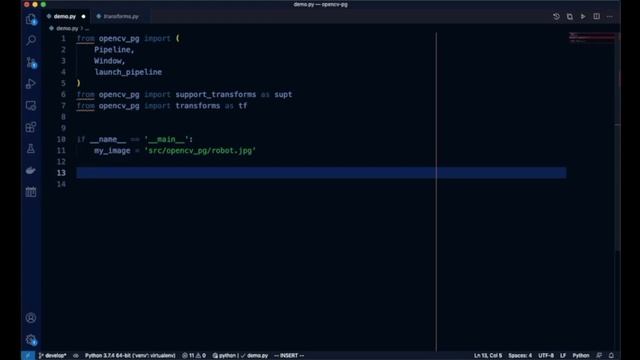Viewport: 640px width, 360px height.
Task: Click the feedback icon in status bar
Action: [x=599, y=356]
